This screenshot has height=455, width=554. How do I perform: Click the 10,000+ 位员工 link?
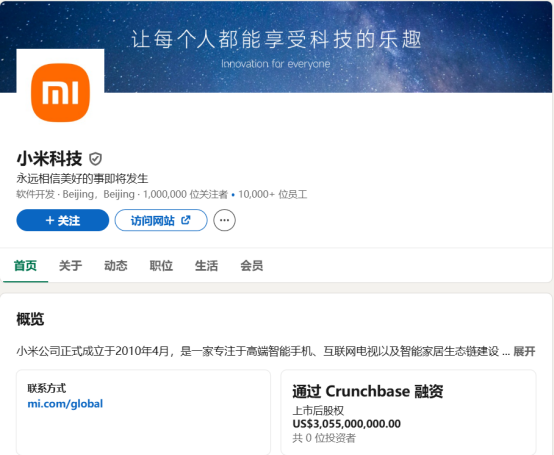(272, 194)
